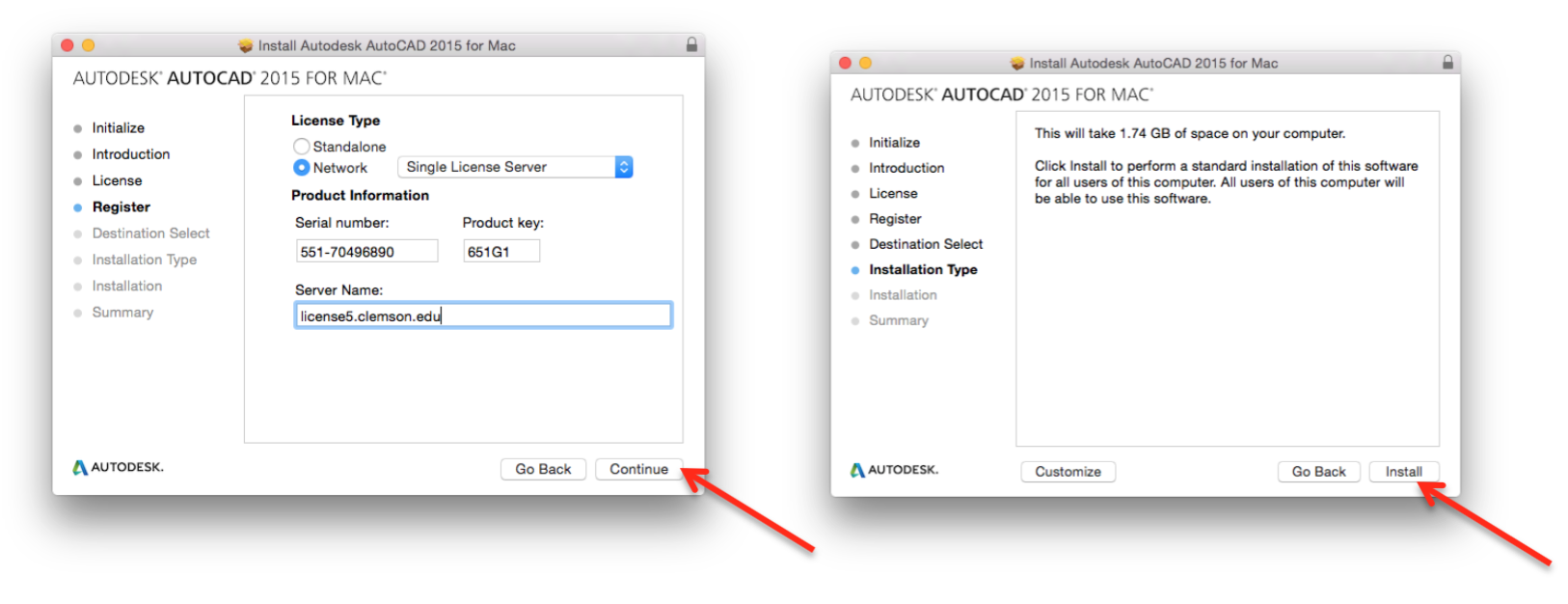Click the Product key input field
The height and width of the screenshot is (604, 1568).
click(501, 252)
